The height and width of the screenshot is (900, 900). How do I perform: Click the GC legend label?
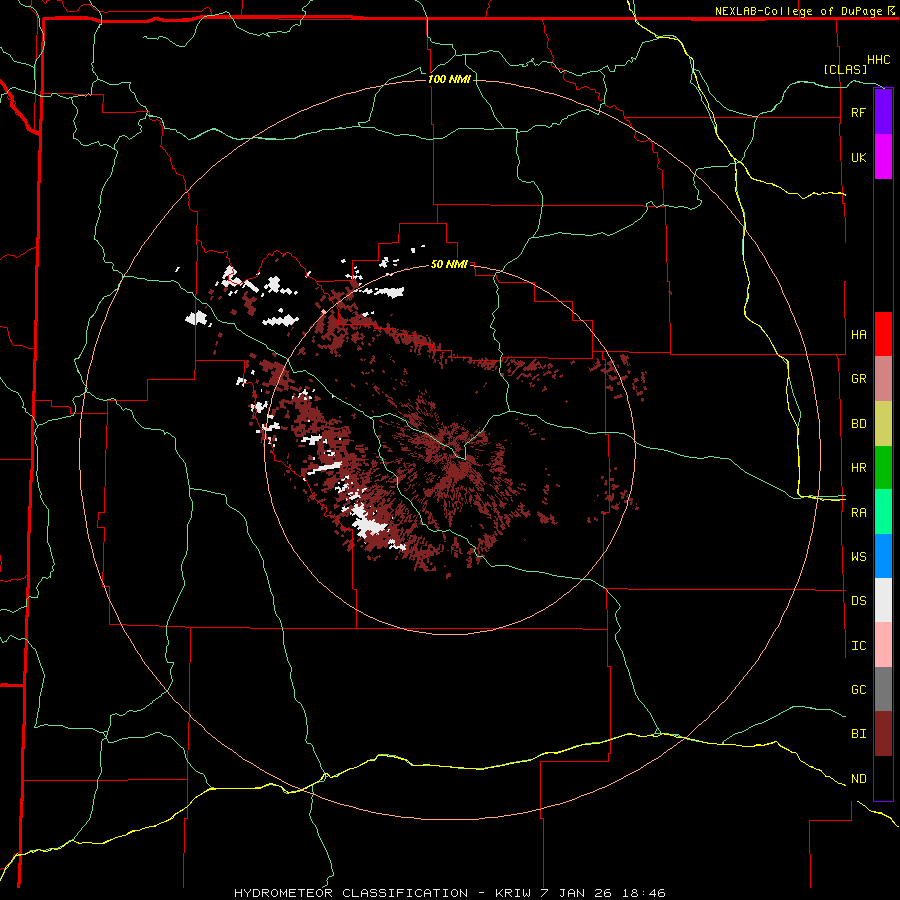pyautogui.click(x=858, y=690)
